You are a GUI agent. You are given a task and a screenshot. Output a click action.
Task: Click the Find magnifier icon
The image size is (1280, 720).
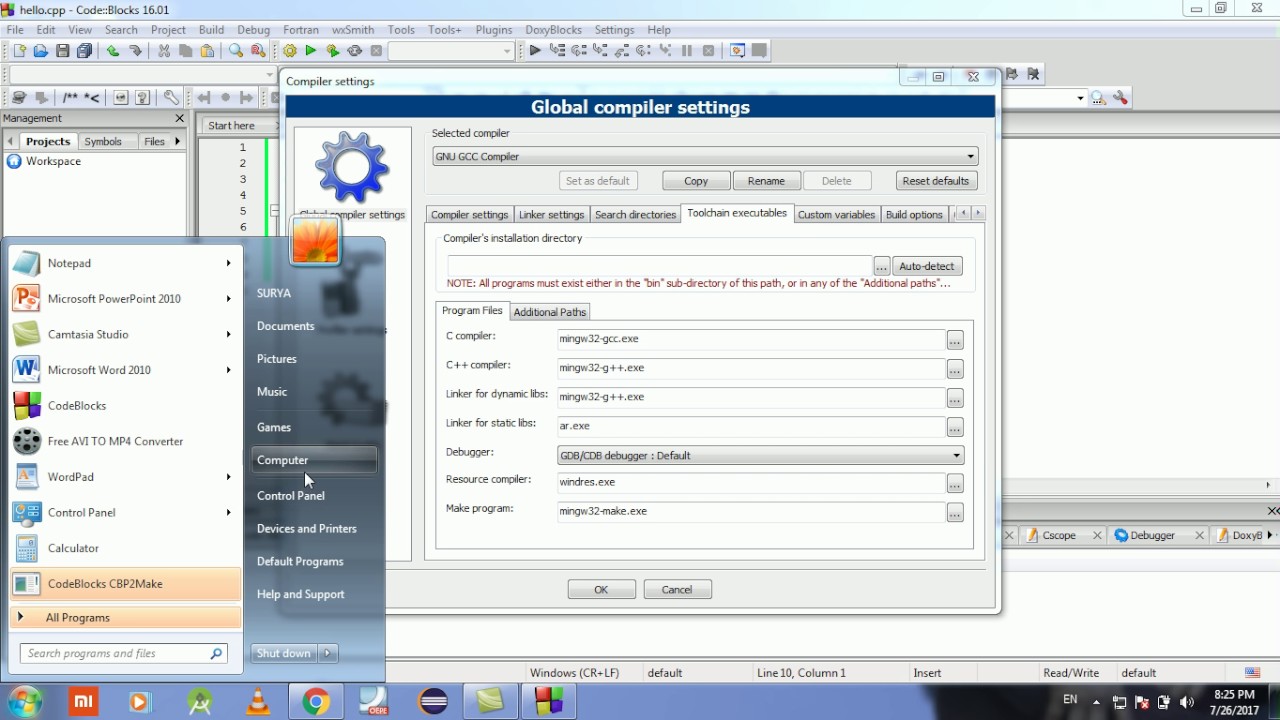pos(236,51)
